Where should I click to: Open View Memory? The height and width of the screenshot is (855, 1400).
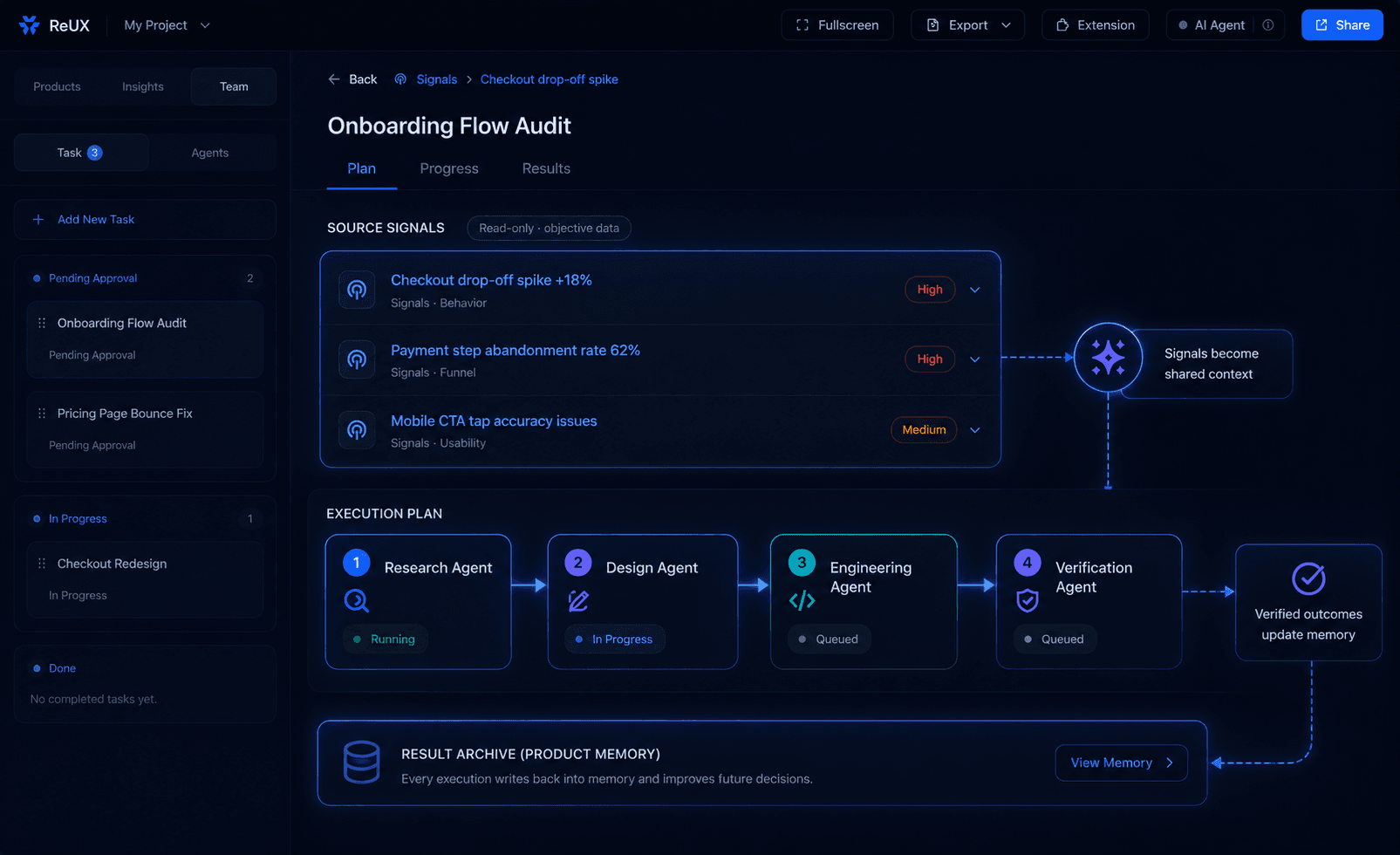coord(1121,763)
